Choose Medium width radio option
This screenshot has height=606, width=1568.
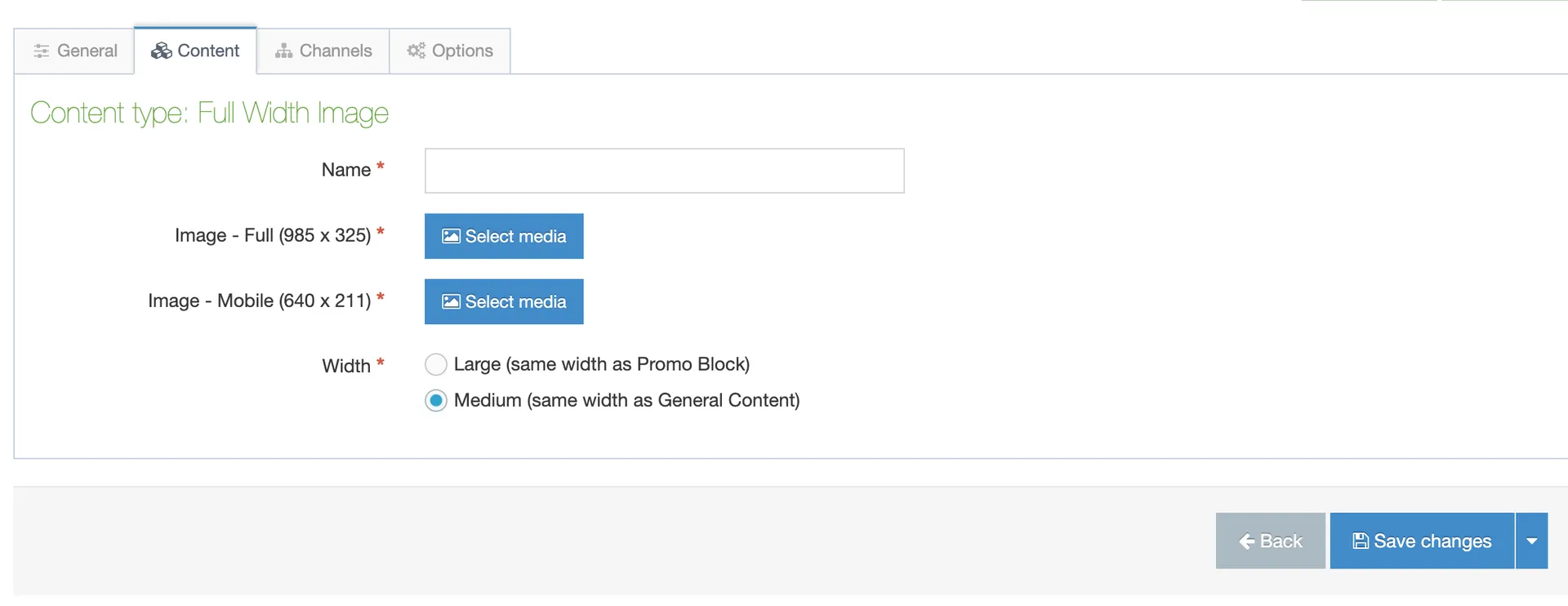pyautogui.click(x=436, y=400)
